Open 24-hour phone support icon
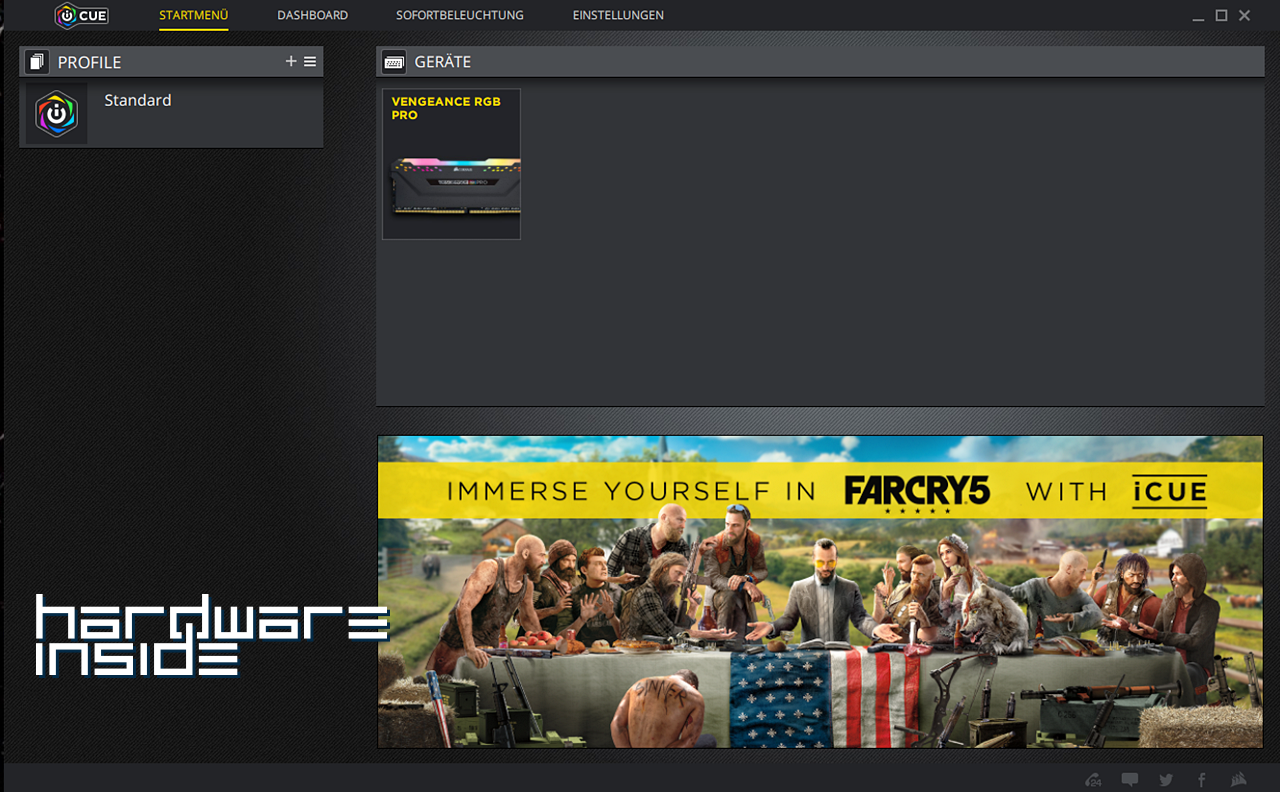1280x792 pixels. coord(1093,780)
